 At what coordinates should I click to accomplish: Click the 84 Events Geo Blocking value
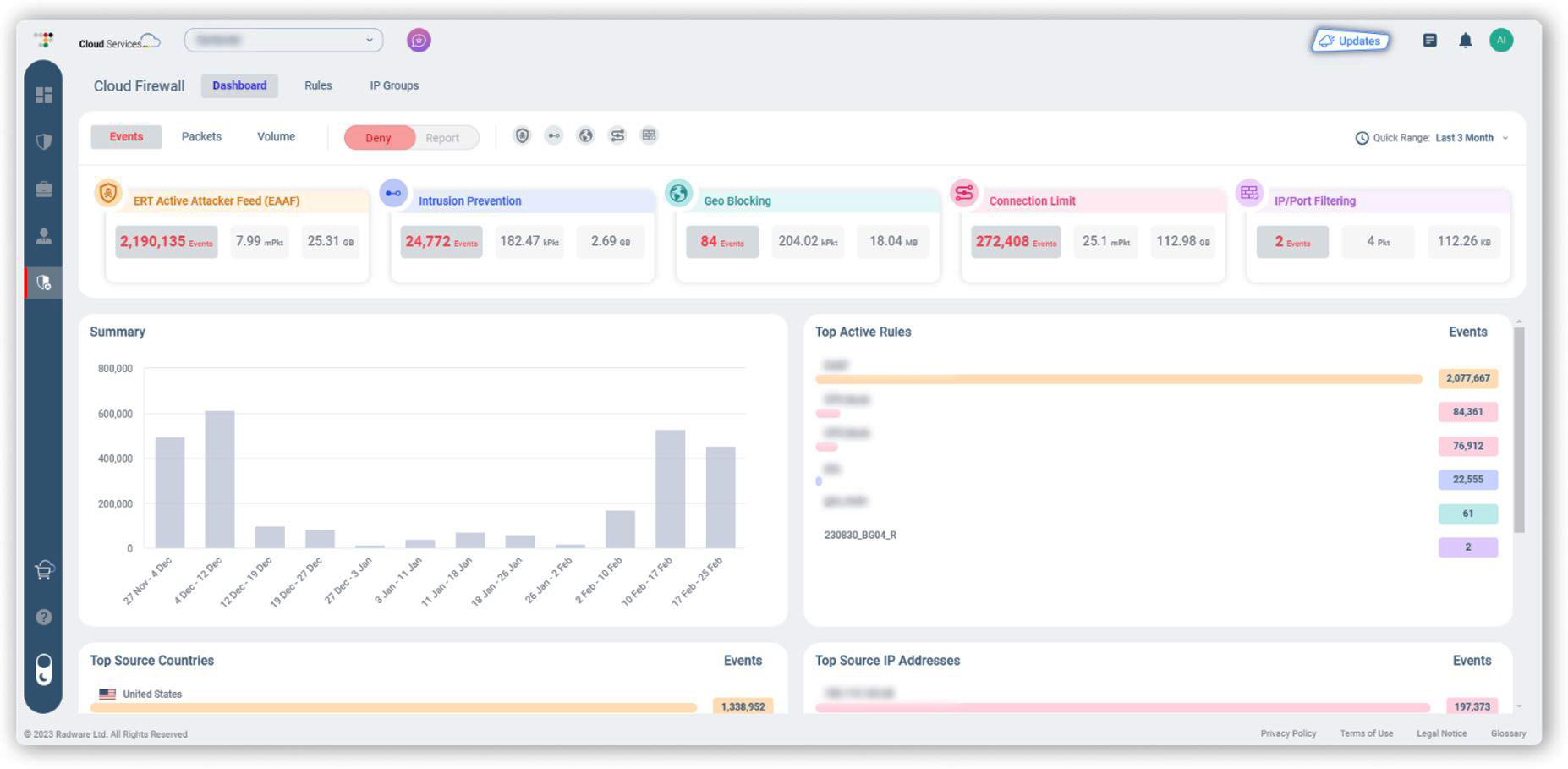click(721, 242)
